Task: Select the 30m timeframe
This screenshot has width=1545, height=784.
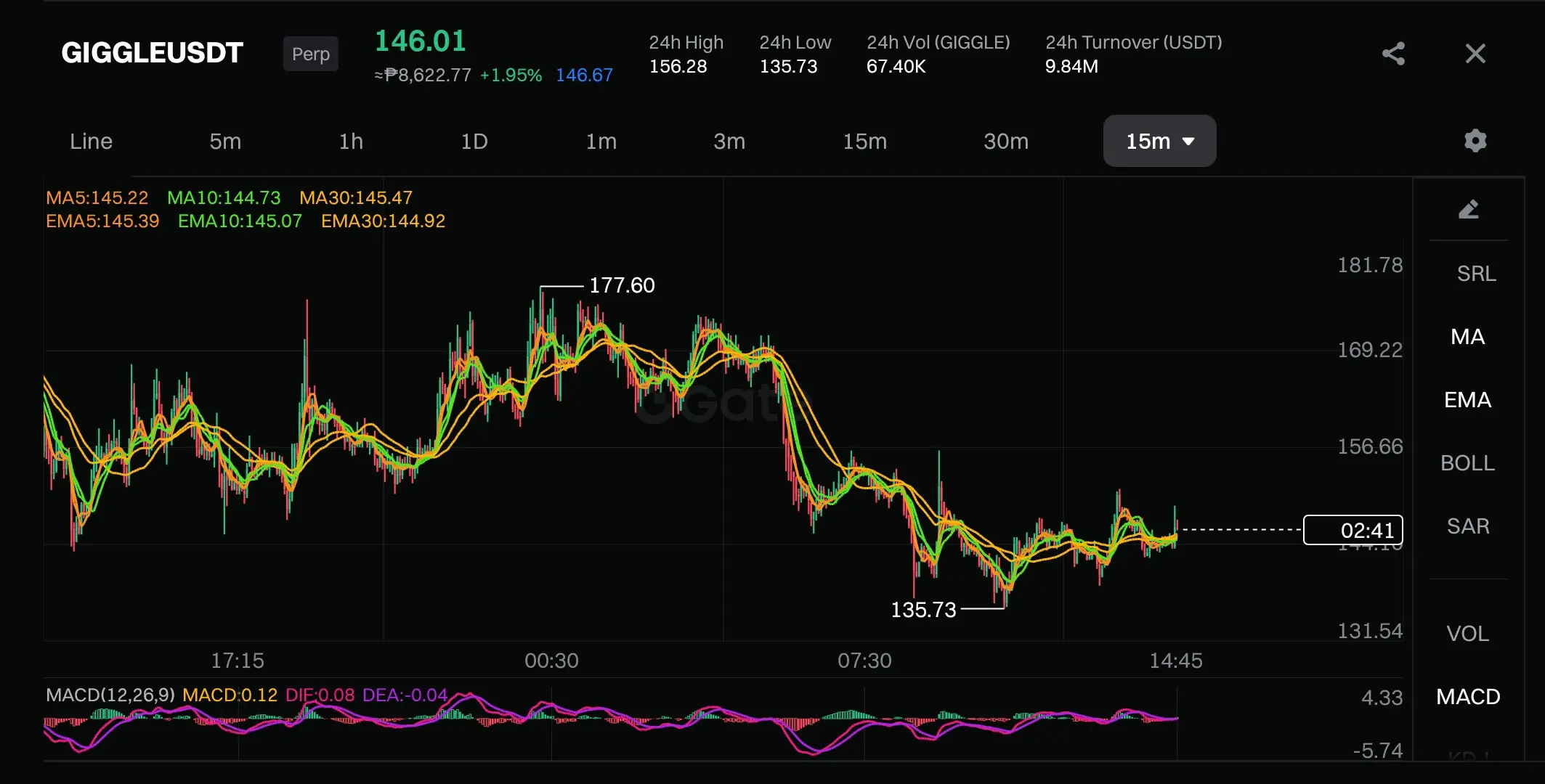Action: (x=1005, y=141)
